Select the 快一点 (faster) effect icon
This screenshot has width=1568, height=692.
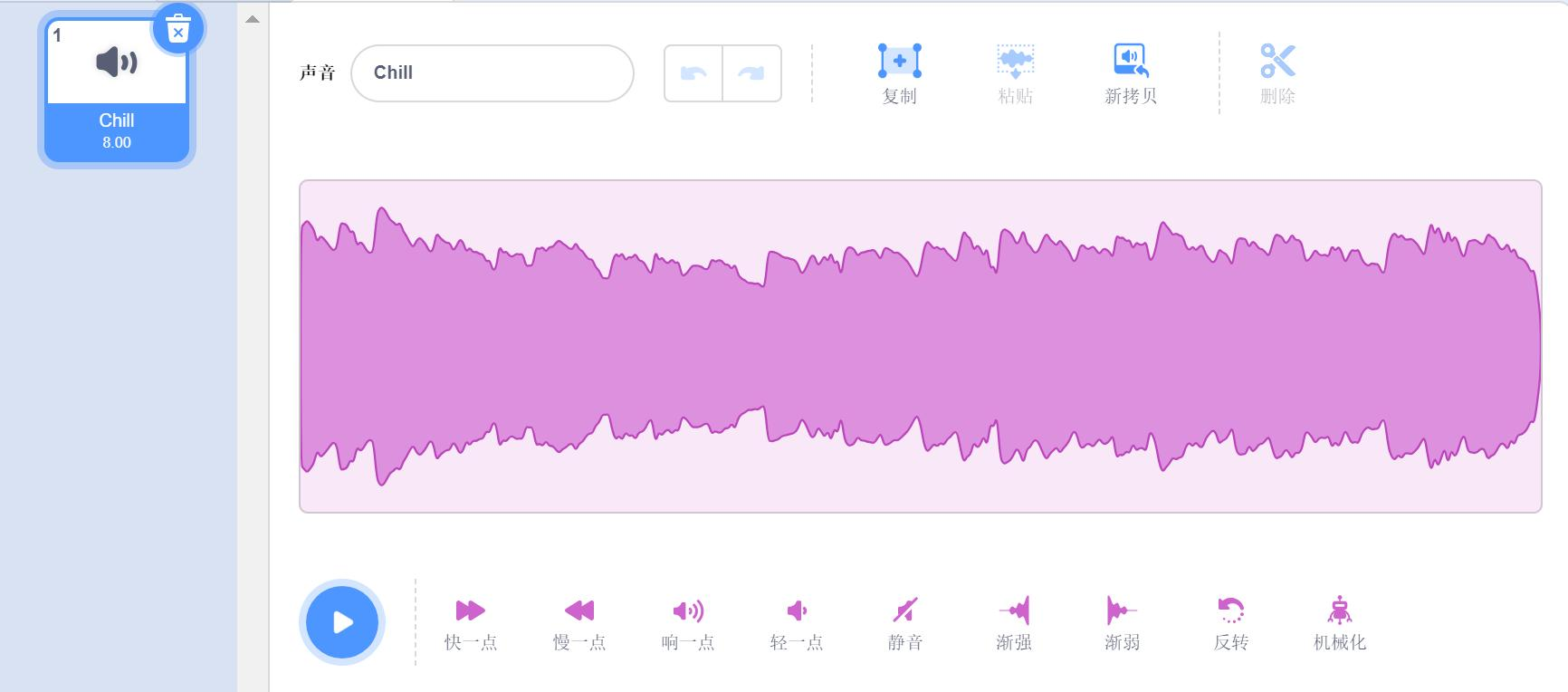coord(470,611)
